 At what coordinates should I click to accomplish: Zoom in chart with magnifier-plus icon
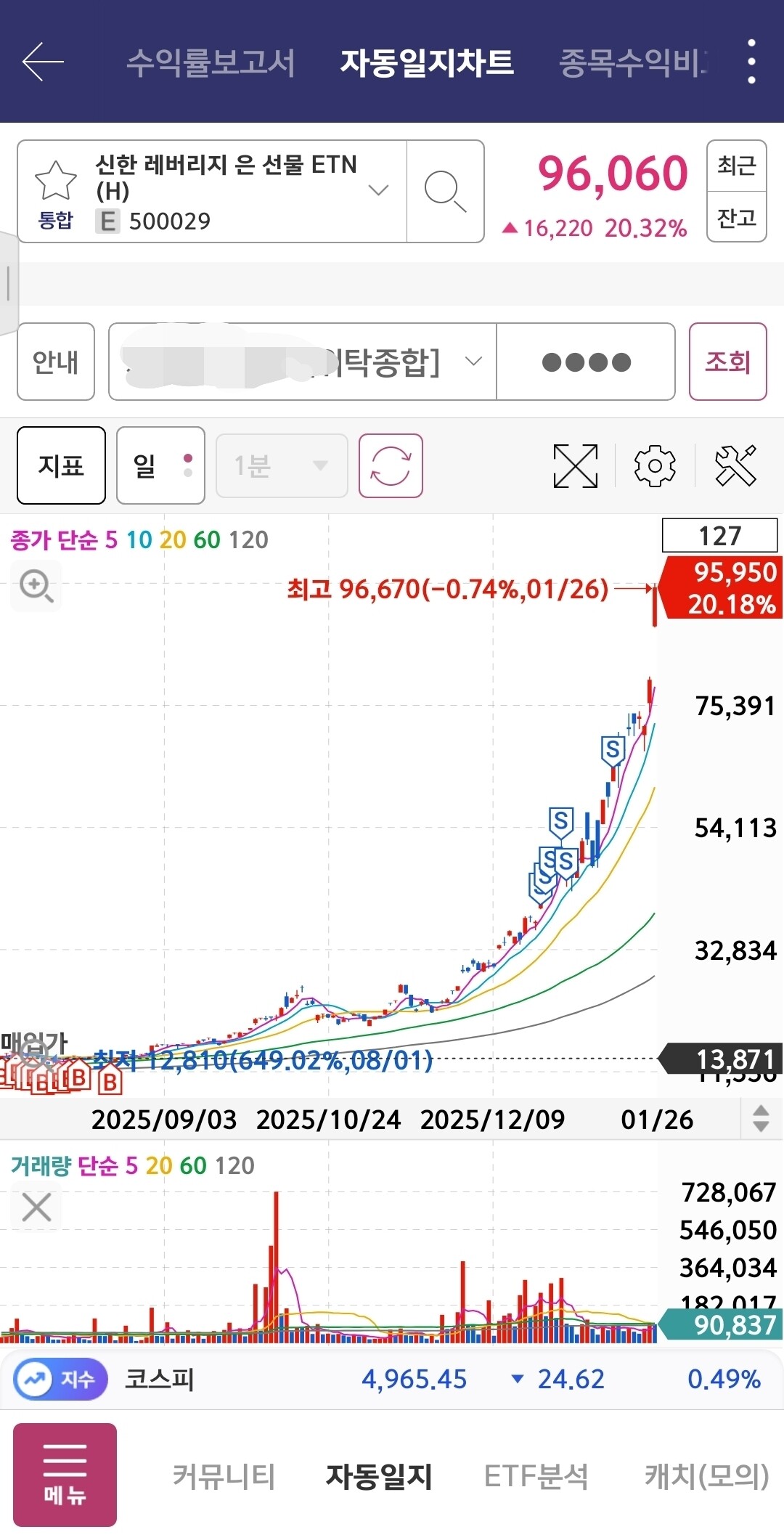[x=36, y=586]
